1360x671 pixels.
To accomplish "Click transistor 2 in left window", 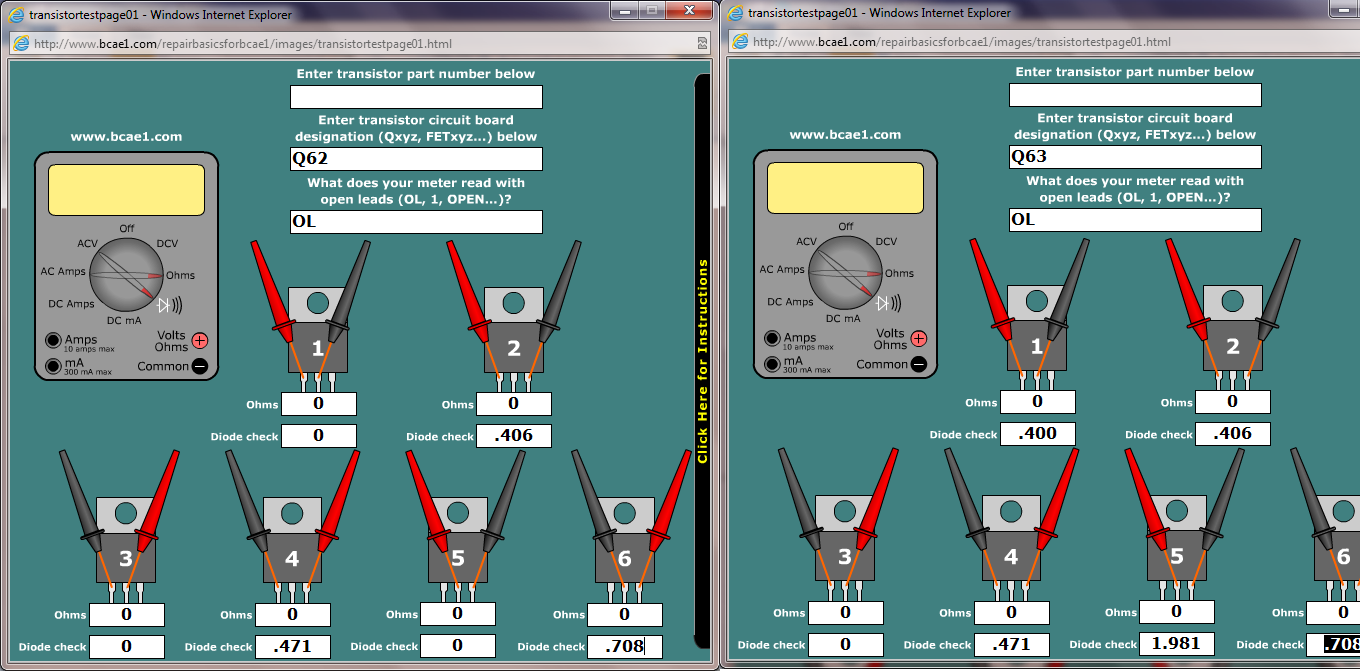I will pos(513,330).
